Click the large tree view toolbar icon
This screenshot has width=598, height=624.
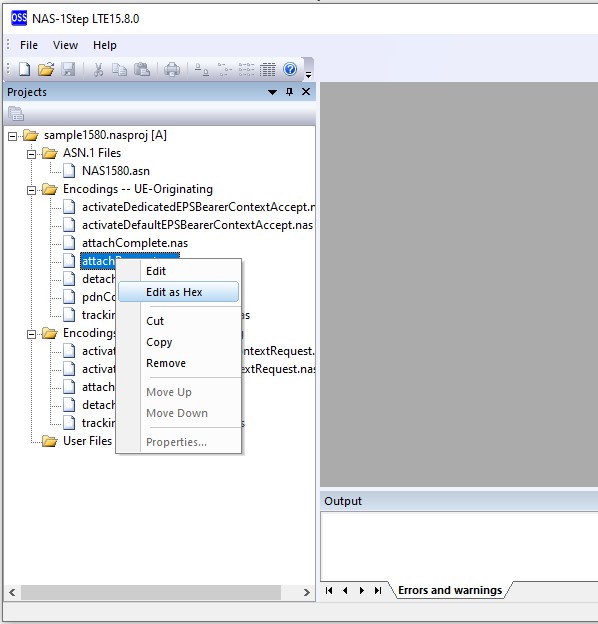point(246,70)
